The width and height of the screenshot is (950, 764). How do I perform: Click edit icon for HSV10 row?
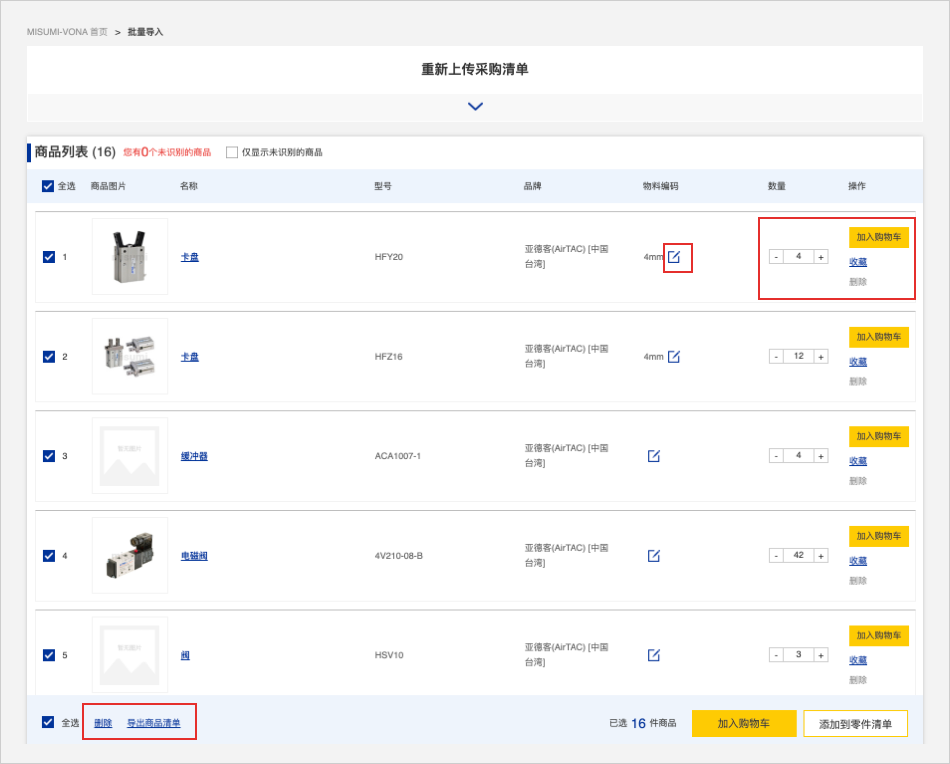[x=654, y=655]
